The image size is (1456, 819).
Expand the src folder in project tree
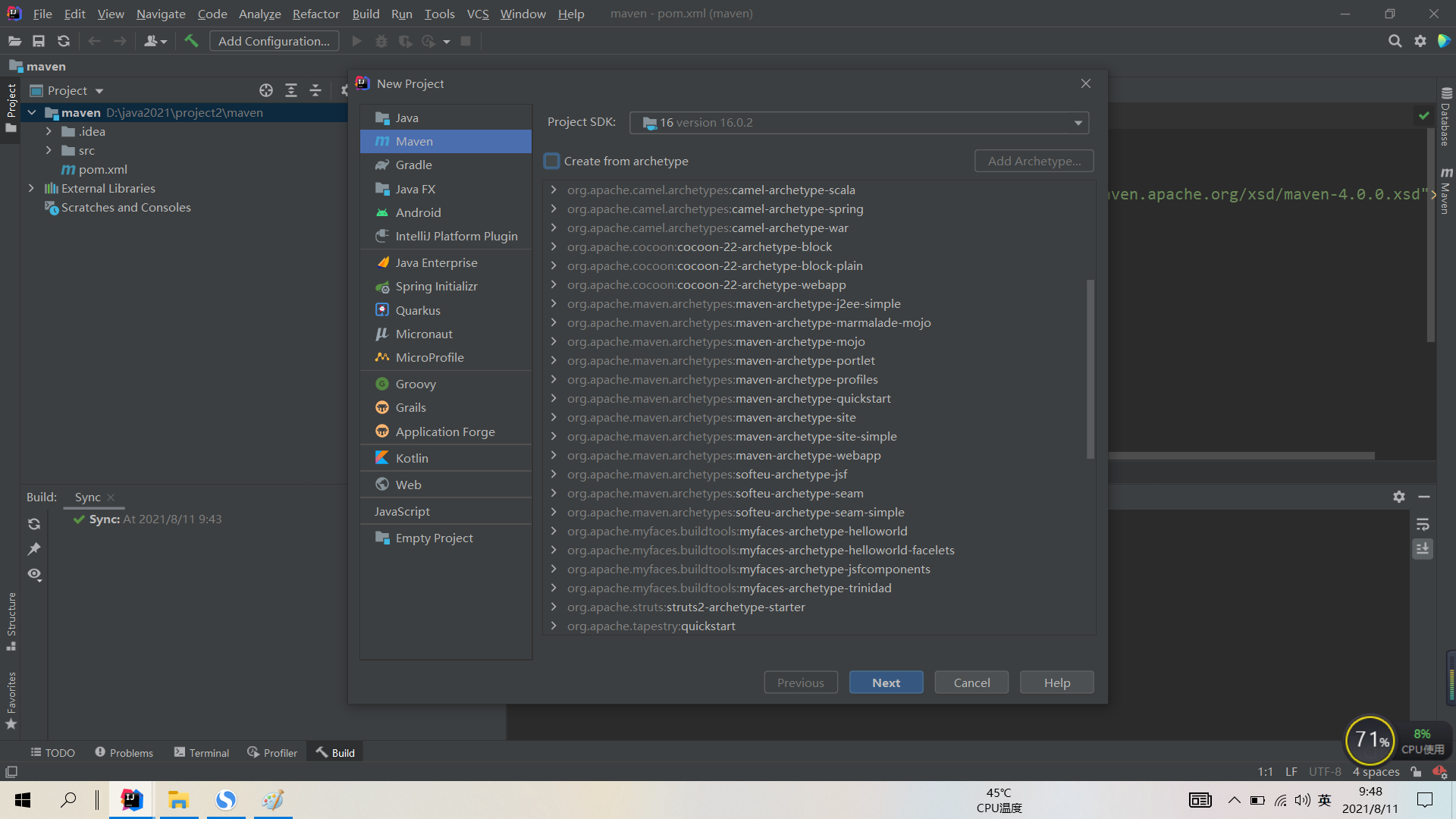point(49,150)
